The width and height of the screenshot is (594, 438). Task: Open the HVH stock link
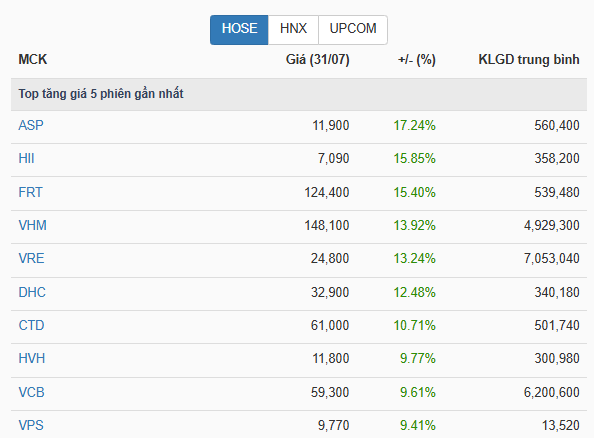32,358
